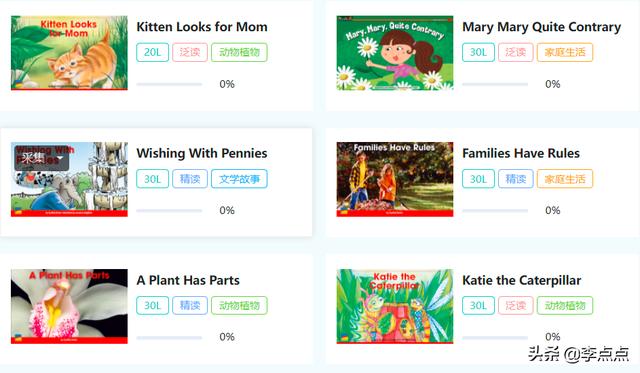Click the progress bar for Kitten Looks for Mom
This screenshot has height=373, width=640.
pyautogui.click(x=169, y=84)
